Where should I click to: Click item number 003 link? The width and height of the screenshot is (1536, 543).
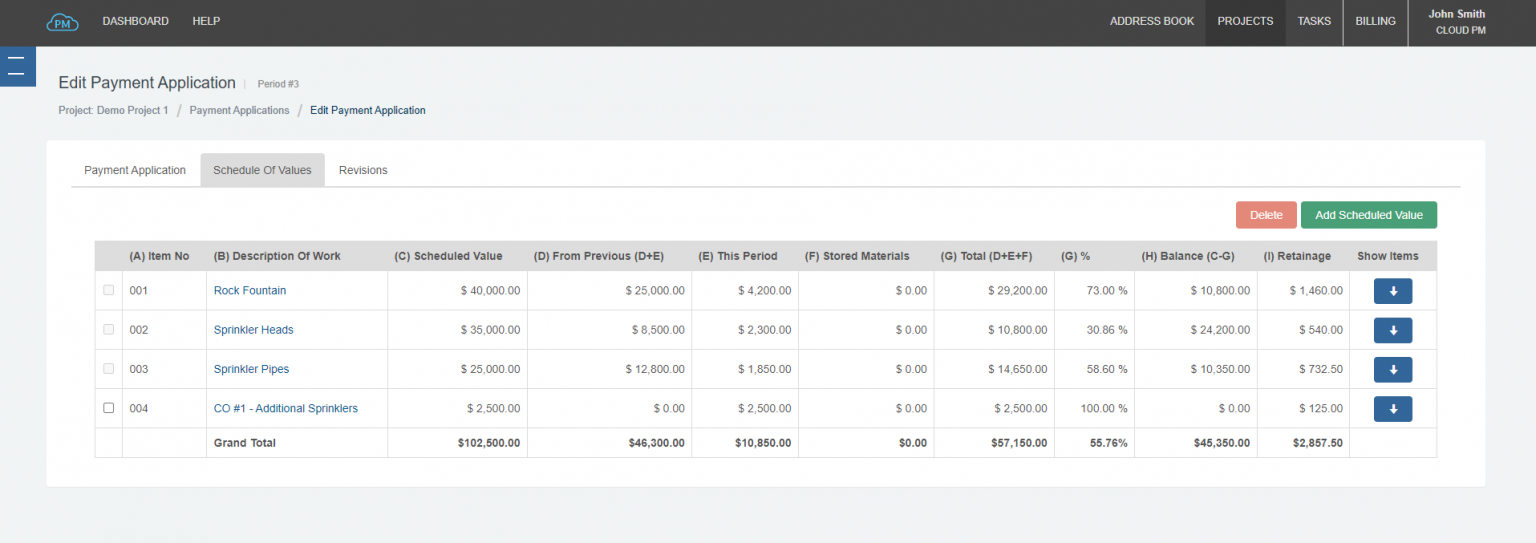[x=138, y=369]
